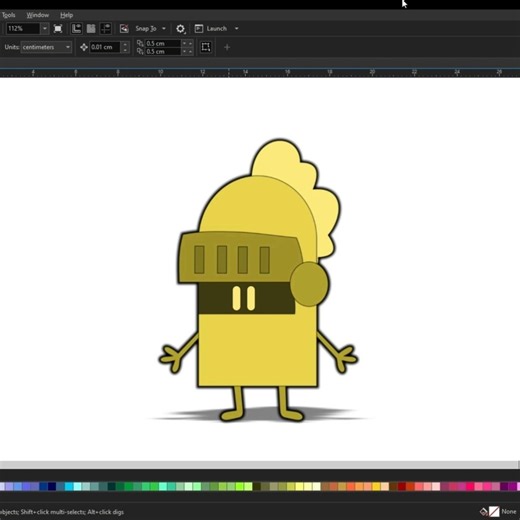Click the horizontal duplicate distance icon
This screenshot has height=520, width=520.
[140, 43]
